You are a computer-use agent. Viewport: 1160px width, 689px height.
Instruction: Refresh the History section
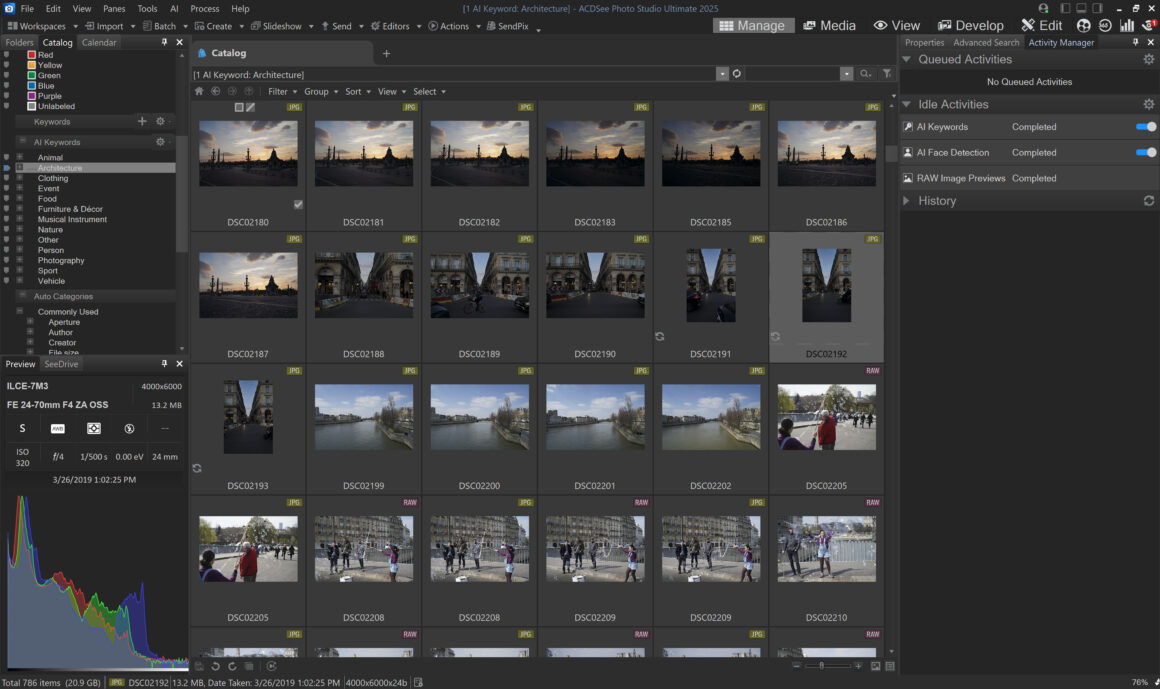click(x=1149, y=201)
